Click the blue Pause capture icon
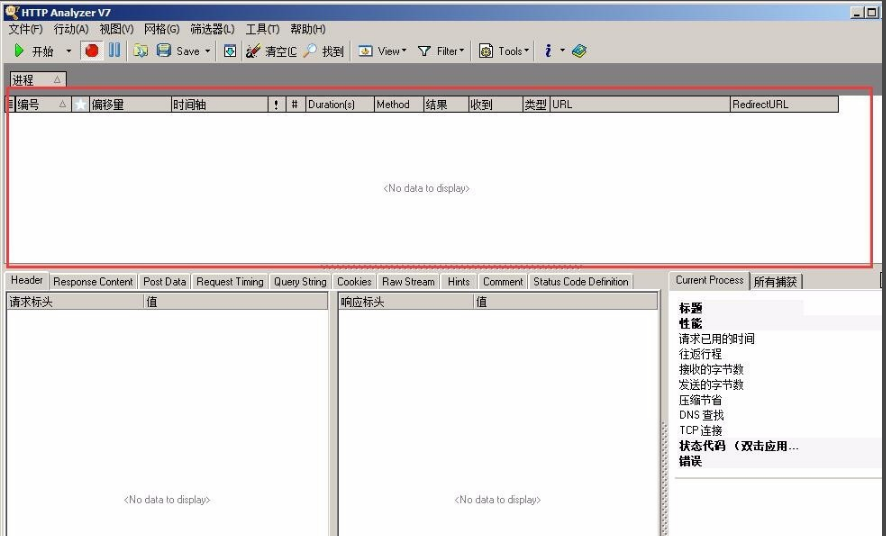The image size is (886, 536). (114, 50)
